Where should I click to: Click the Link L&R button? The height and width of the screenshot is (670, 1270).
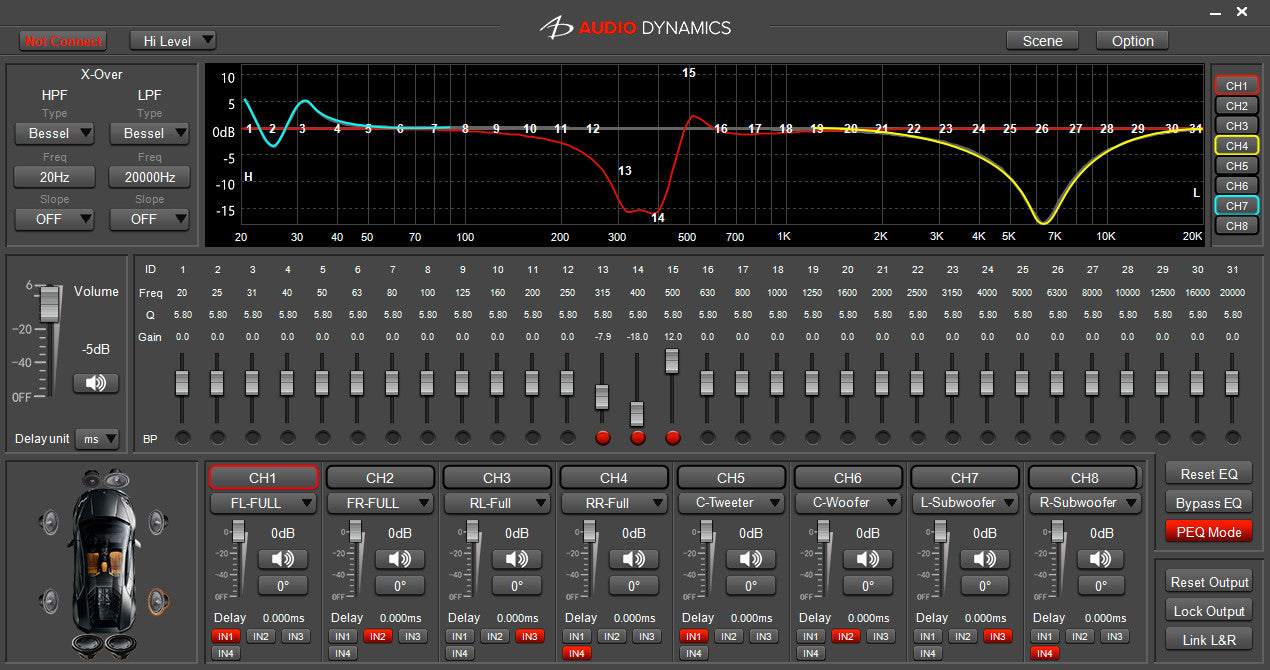click(1209, 639)
